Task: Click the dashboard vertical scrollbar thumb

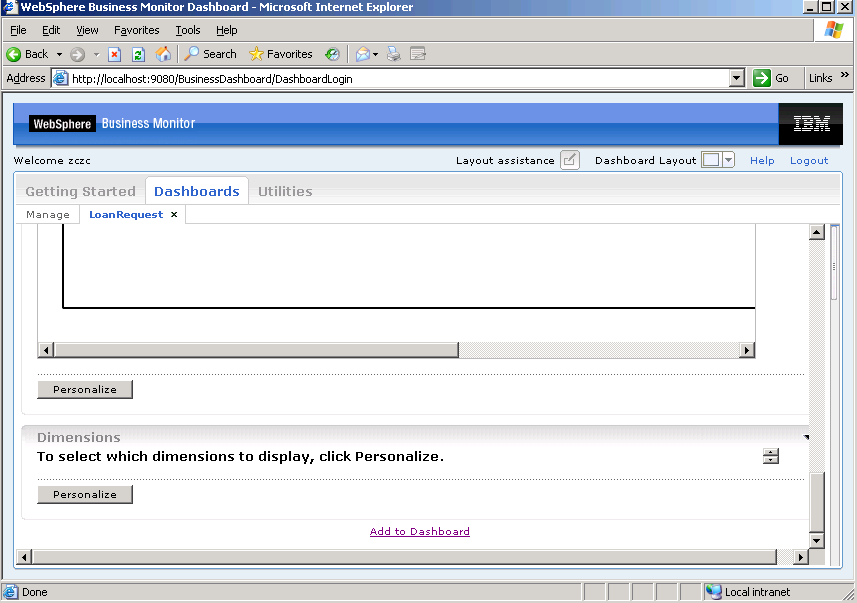Action: pyautogui.click(x=817, y=502)
